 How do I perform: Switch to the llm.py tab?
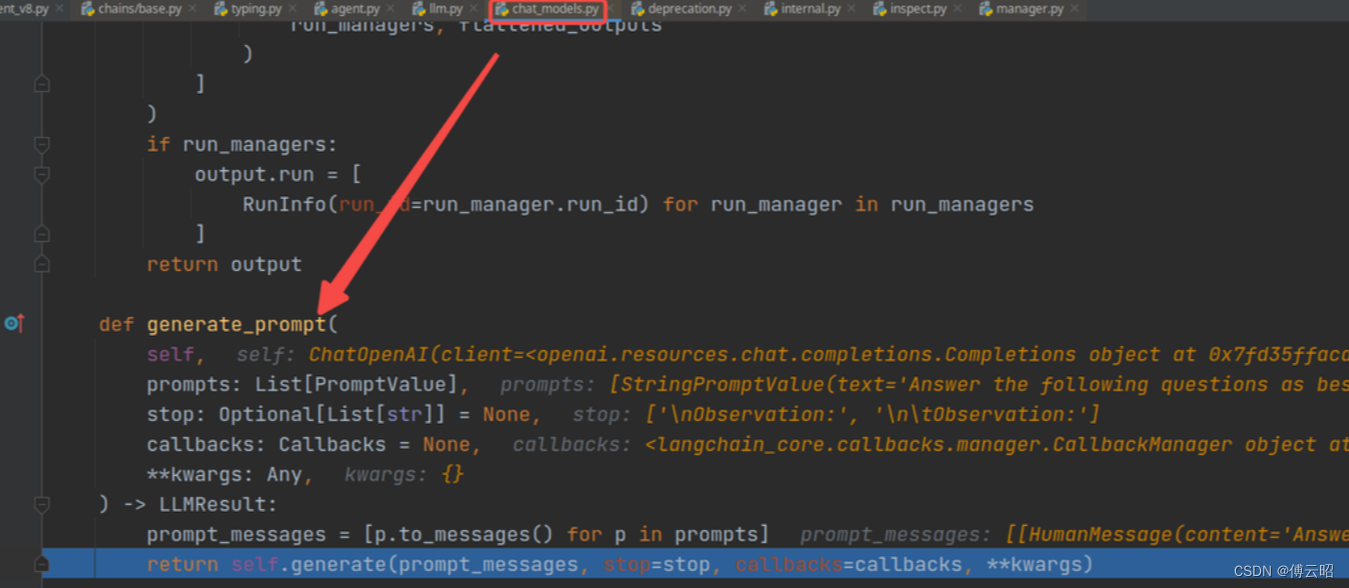[446, 9]
